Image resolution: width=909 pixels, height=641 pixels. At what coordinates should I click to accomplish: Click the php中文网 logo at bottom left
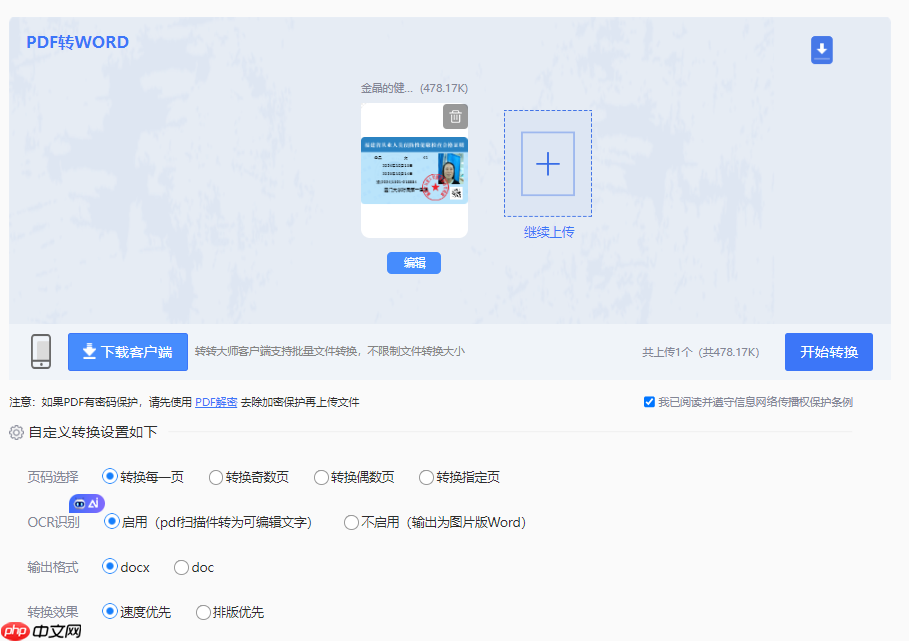[x=42, y=631]
